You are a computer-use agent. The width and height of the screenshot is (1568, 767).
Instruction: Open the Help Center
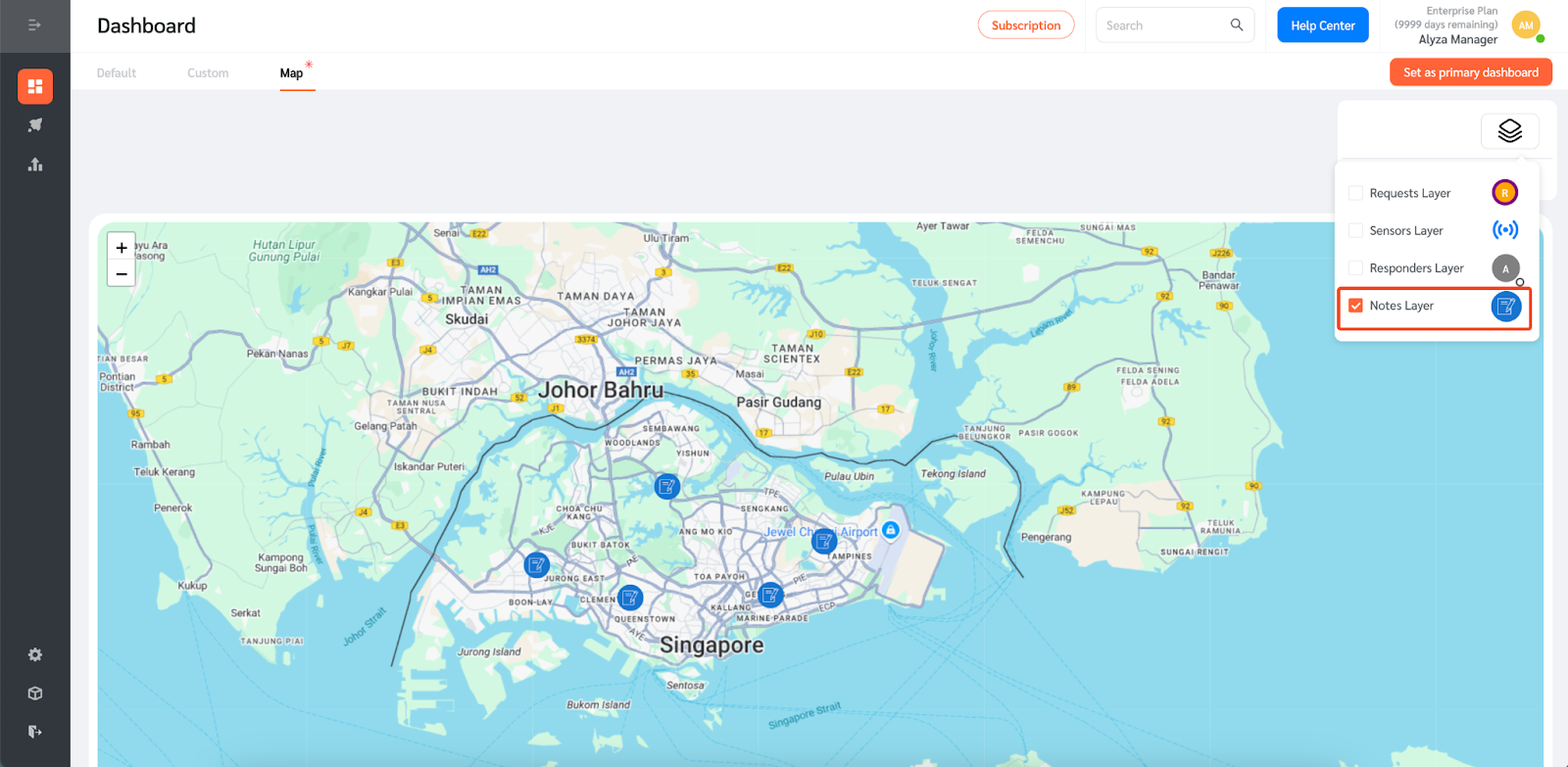click(1322, 25)
